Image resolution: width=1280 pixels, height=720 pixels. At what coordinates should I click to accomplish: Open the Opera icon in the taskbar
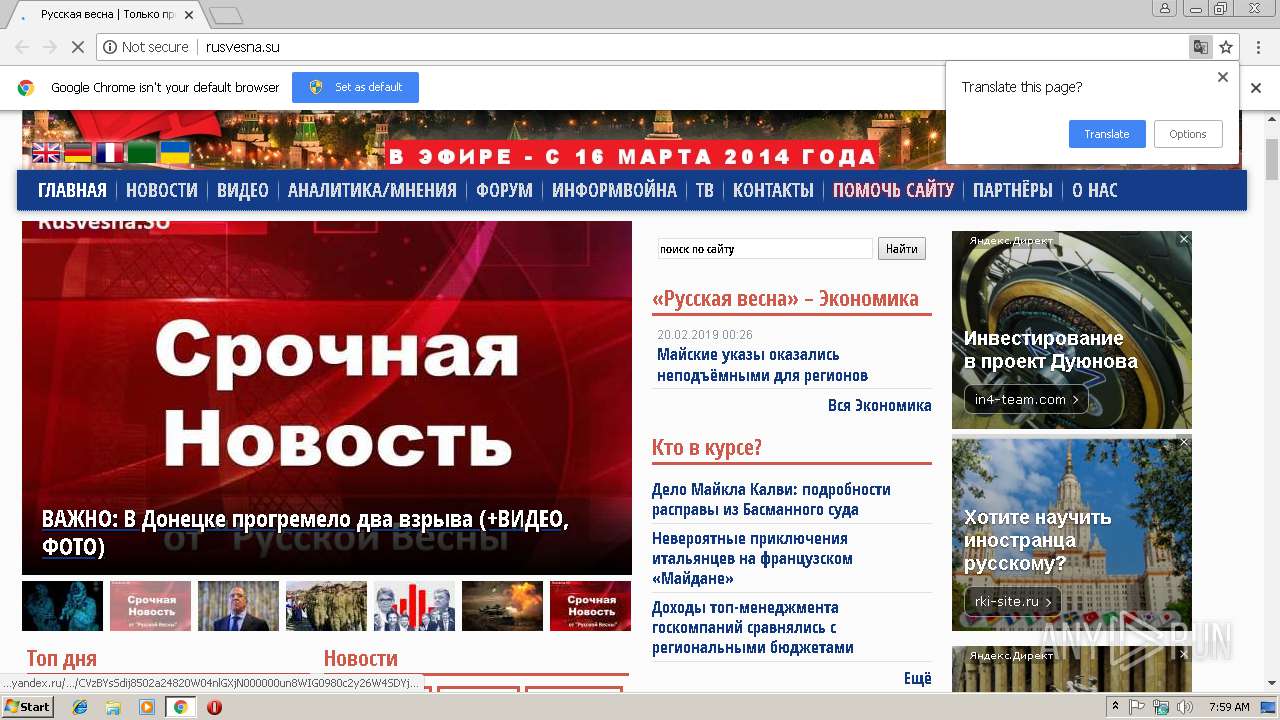click(x=214, y=707)
